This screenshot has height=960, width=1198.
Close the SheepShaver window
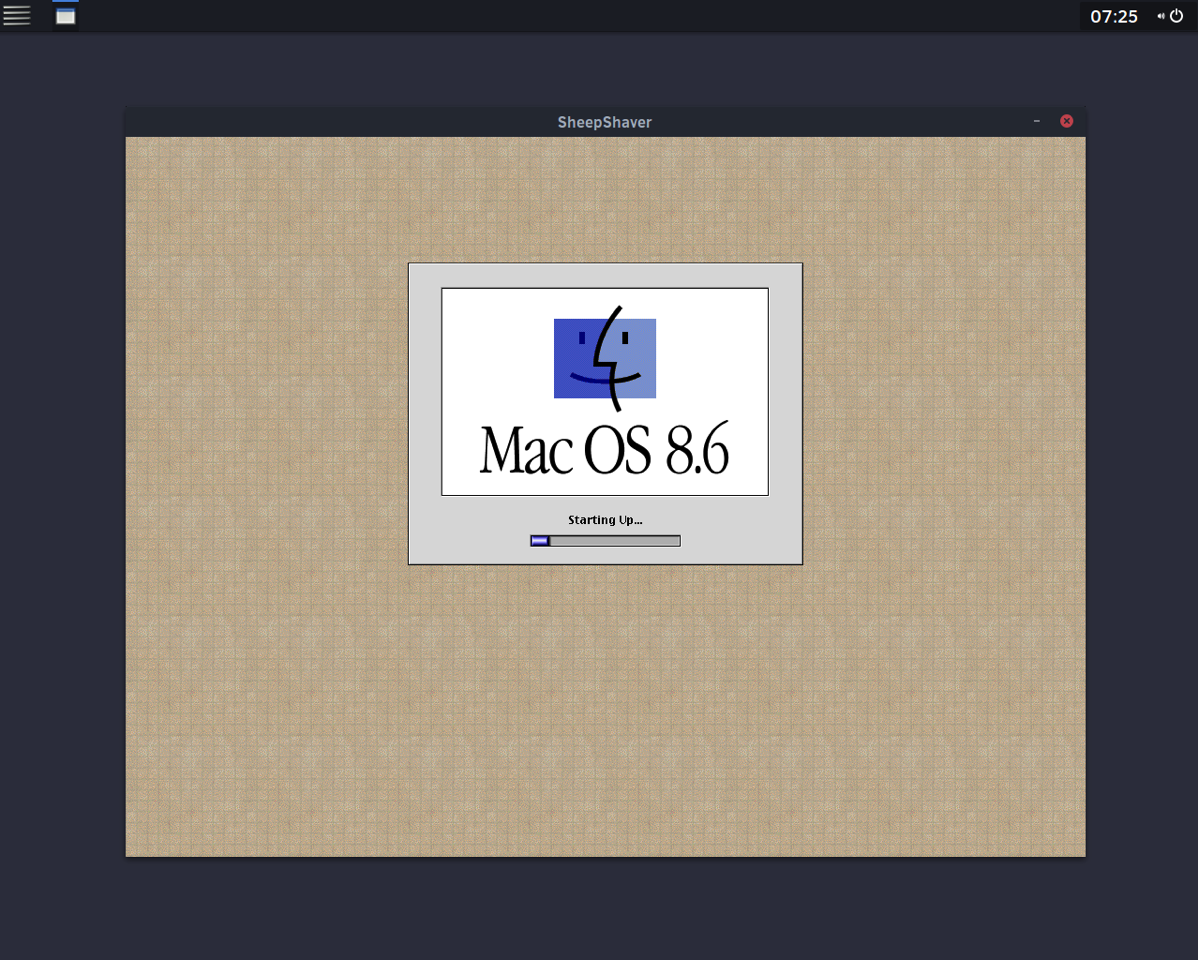coord(1067,121)
